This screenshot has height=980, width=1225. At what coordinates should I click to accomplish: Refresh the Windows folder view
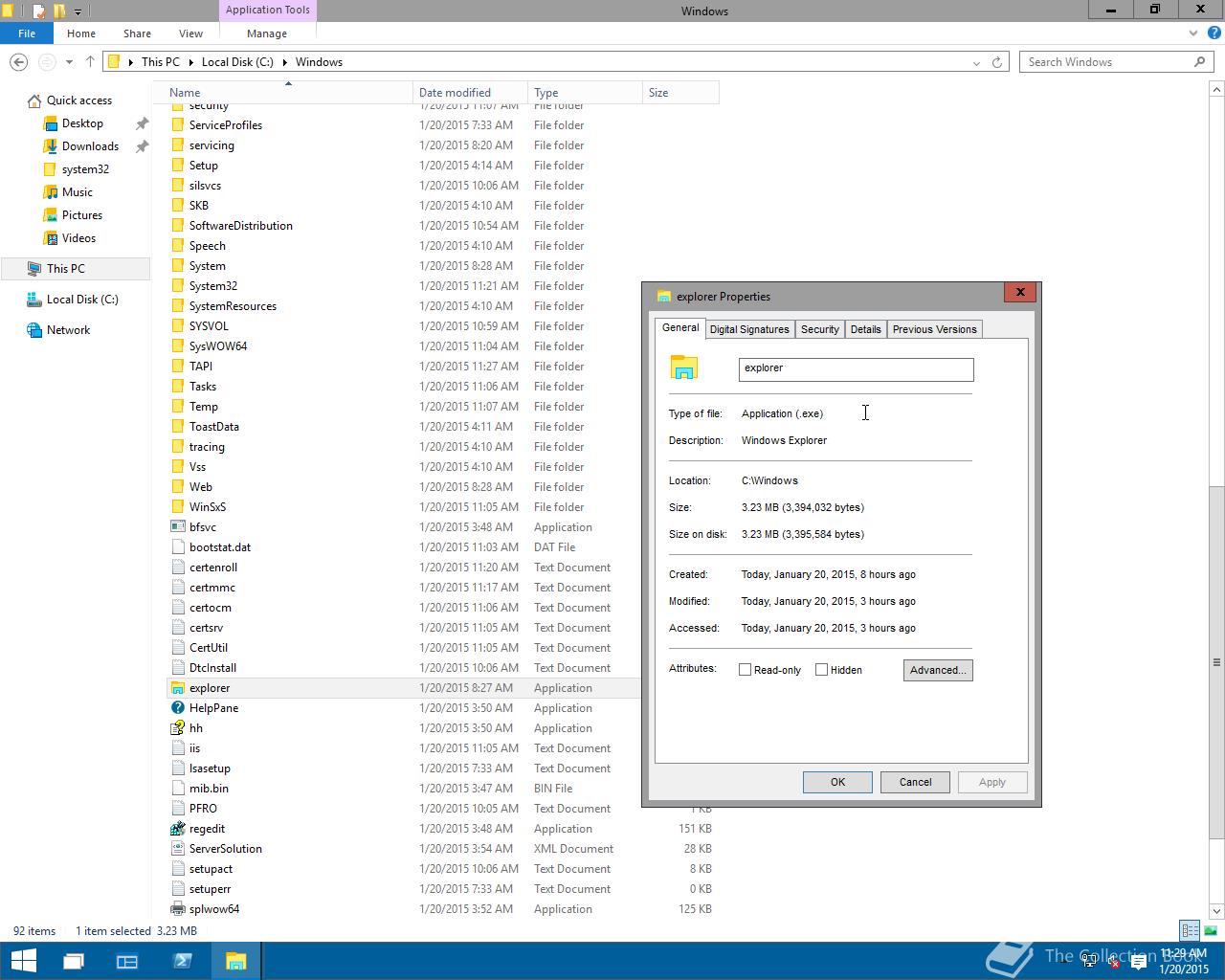(997, 62)
